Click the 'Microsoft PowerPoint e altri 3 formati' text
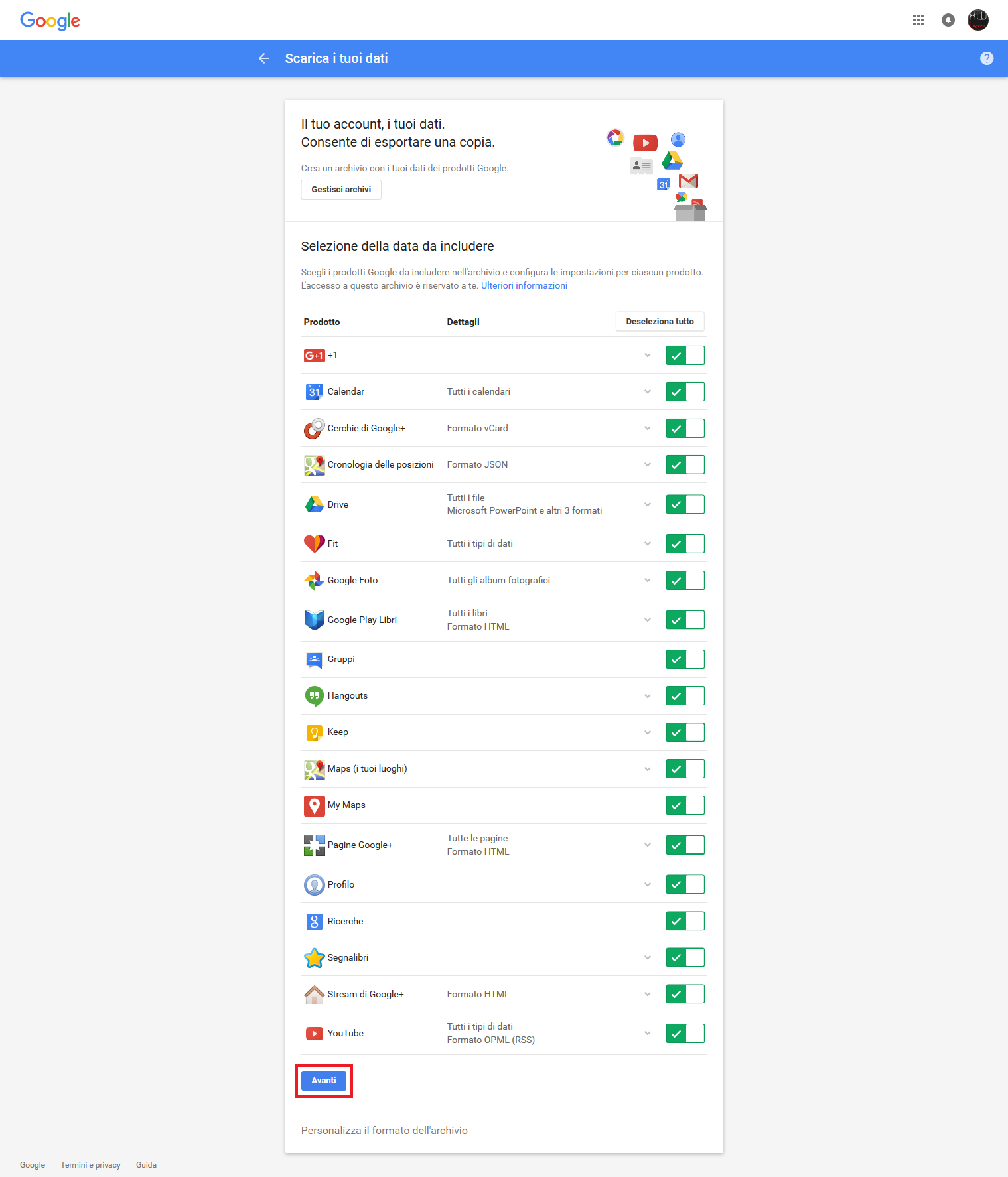 (x=524, y=511)
